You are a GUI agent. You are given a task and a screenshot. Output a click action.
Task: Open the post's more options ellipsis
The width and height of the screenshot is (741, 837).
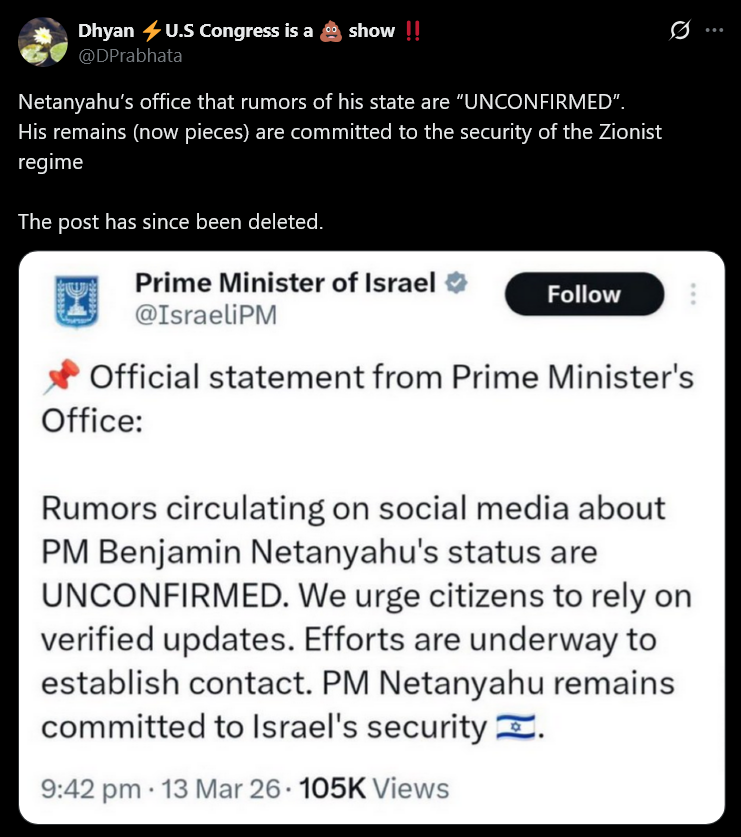(713, 31)
